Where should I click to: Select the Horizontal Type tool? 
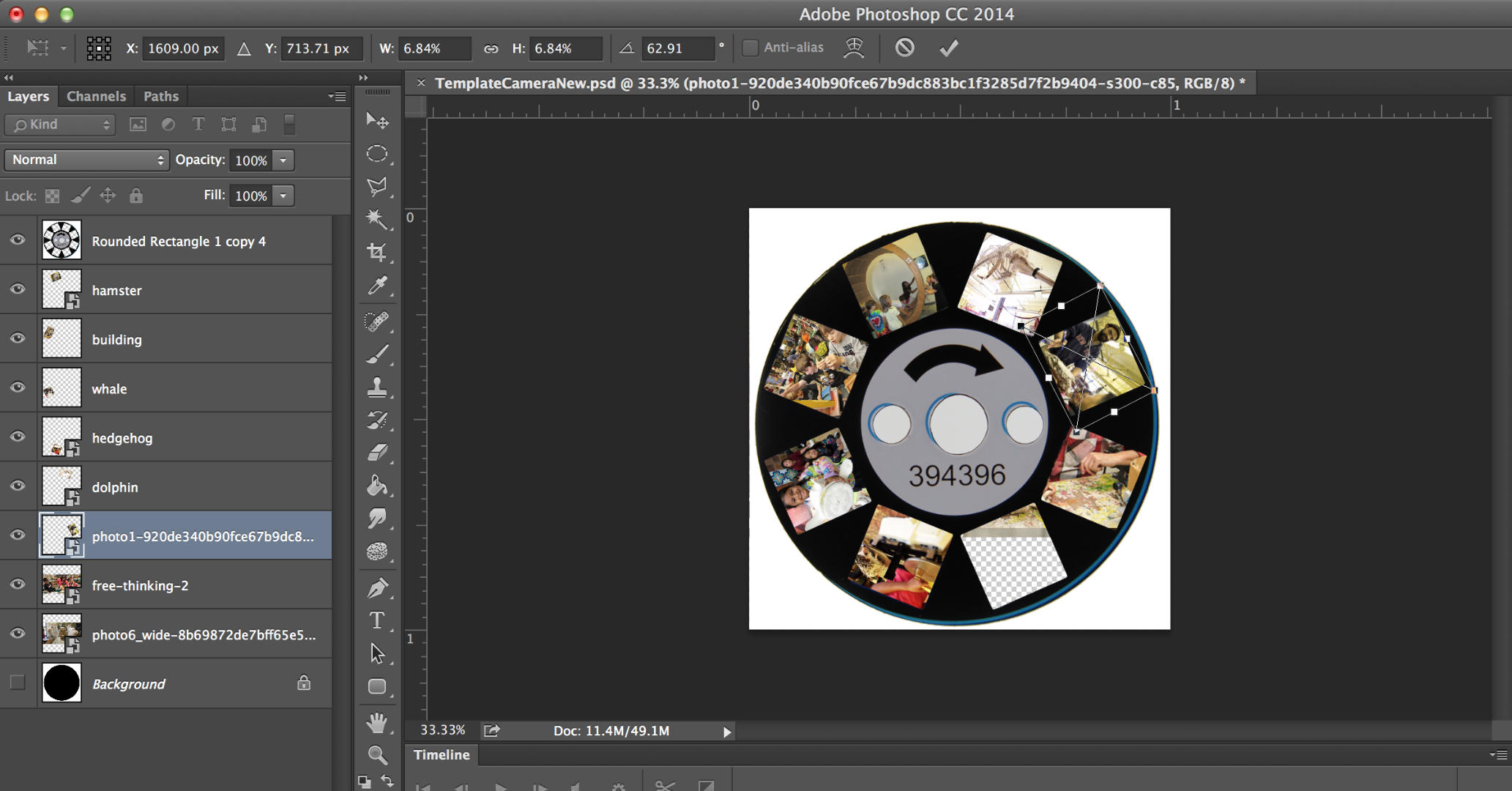[x=377, y=620]
